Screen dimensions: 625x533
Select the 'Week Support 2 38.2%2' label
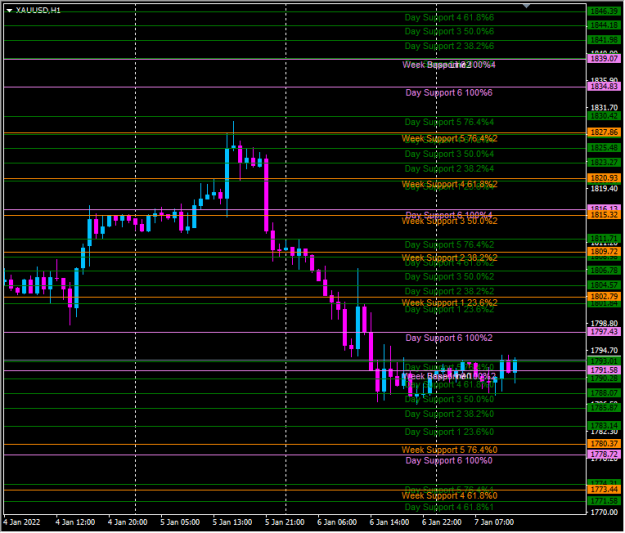pos(450,258)
